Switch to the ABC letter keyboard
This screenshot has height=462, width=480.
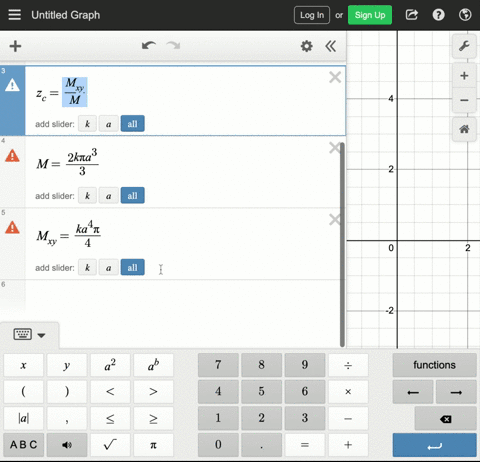pos(23,445)
